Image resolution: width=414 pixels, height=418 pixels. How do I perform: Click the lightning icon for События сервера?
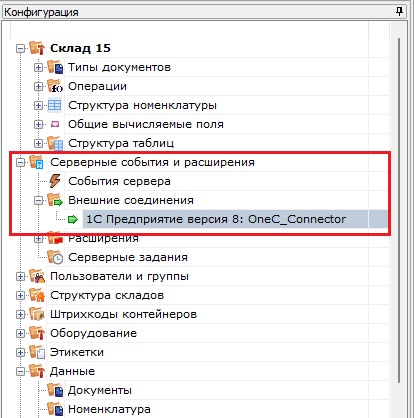55,181
